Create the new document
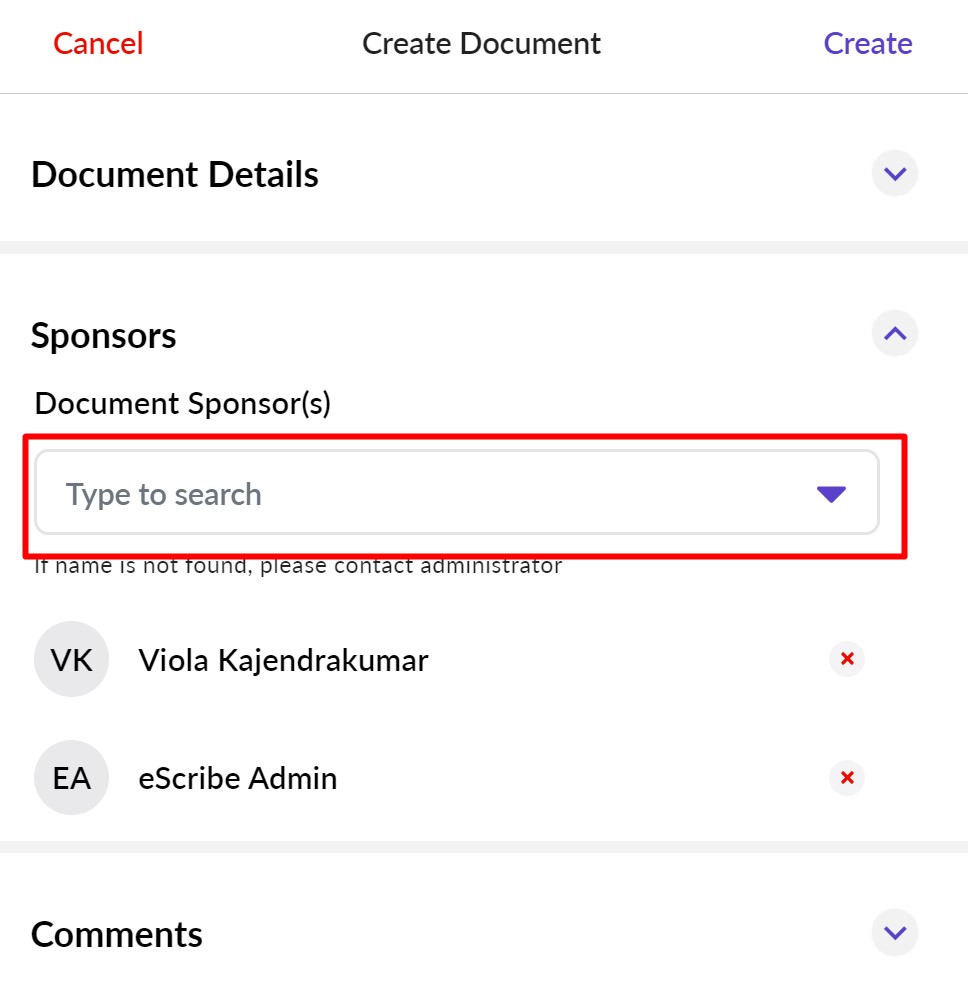This screenshot has height=994, width=968. coord(867,43)
